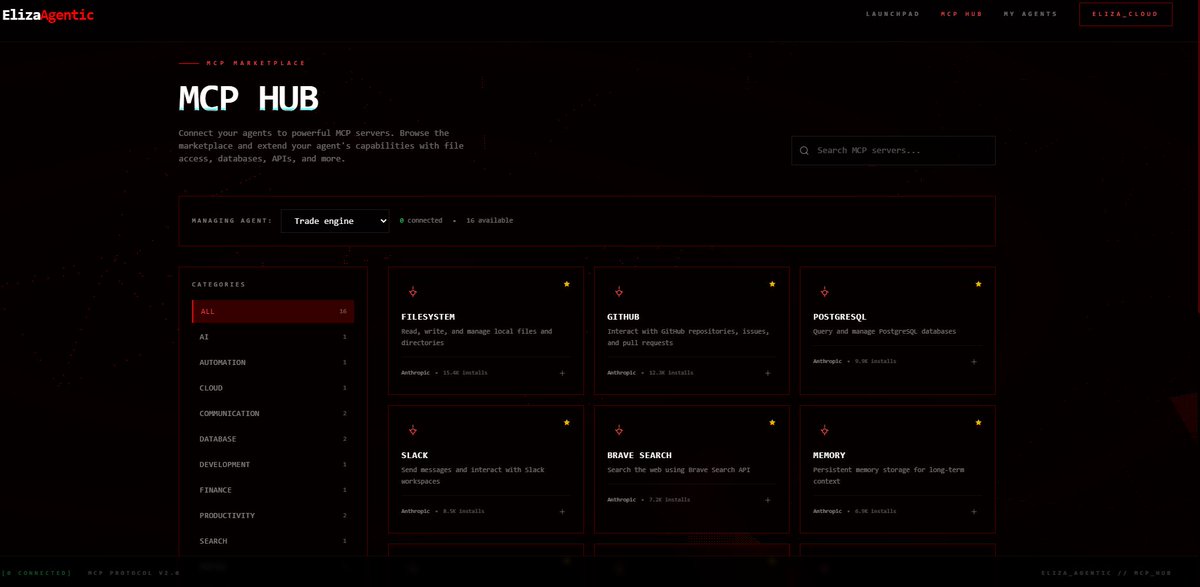Open My Agents navigation item
1200x587 pixels.
1030,14
